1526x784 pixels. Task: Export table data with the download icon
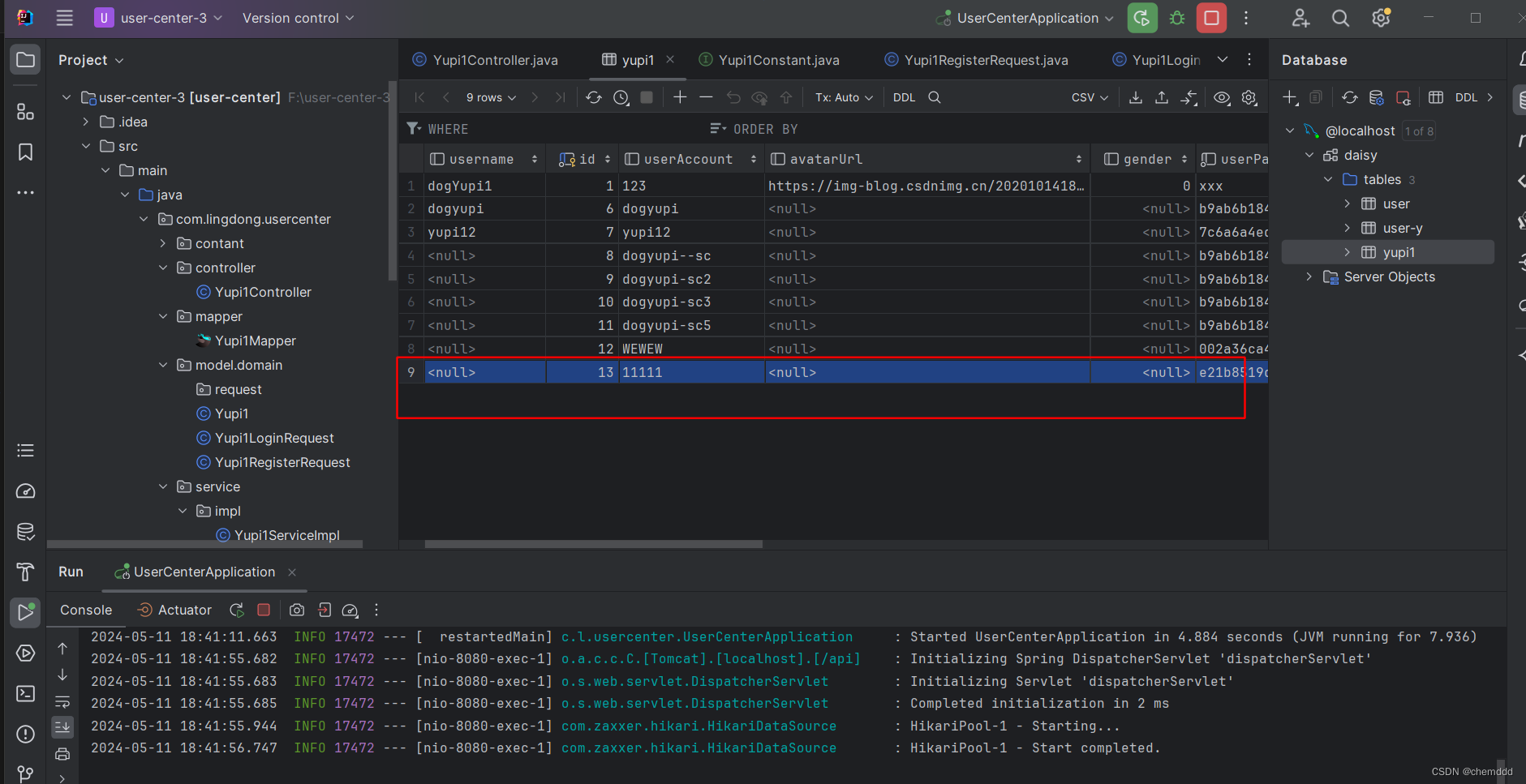click(1136, 97)
